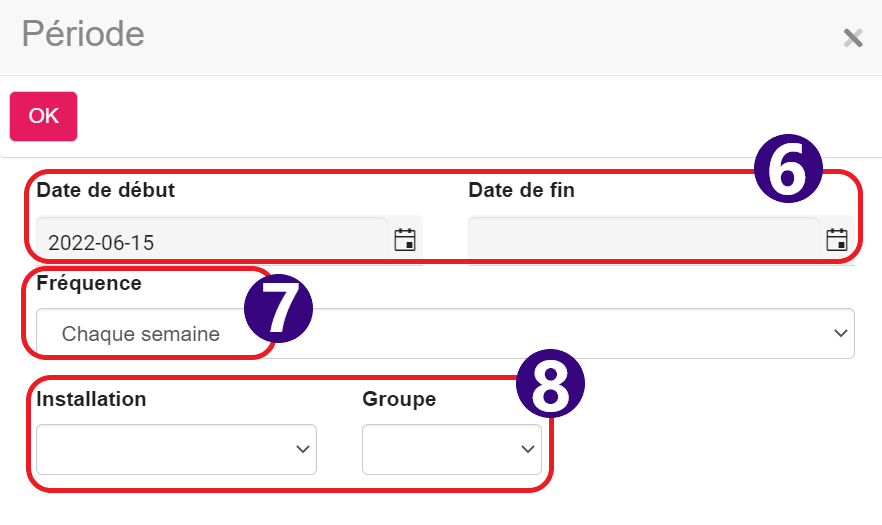Screen dimensions: 882x525
Task: Click the chevron arrow of the Installation dropdown
Action: tap(303, 449)
